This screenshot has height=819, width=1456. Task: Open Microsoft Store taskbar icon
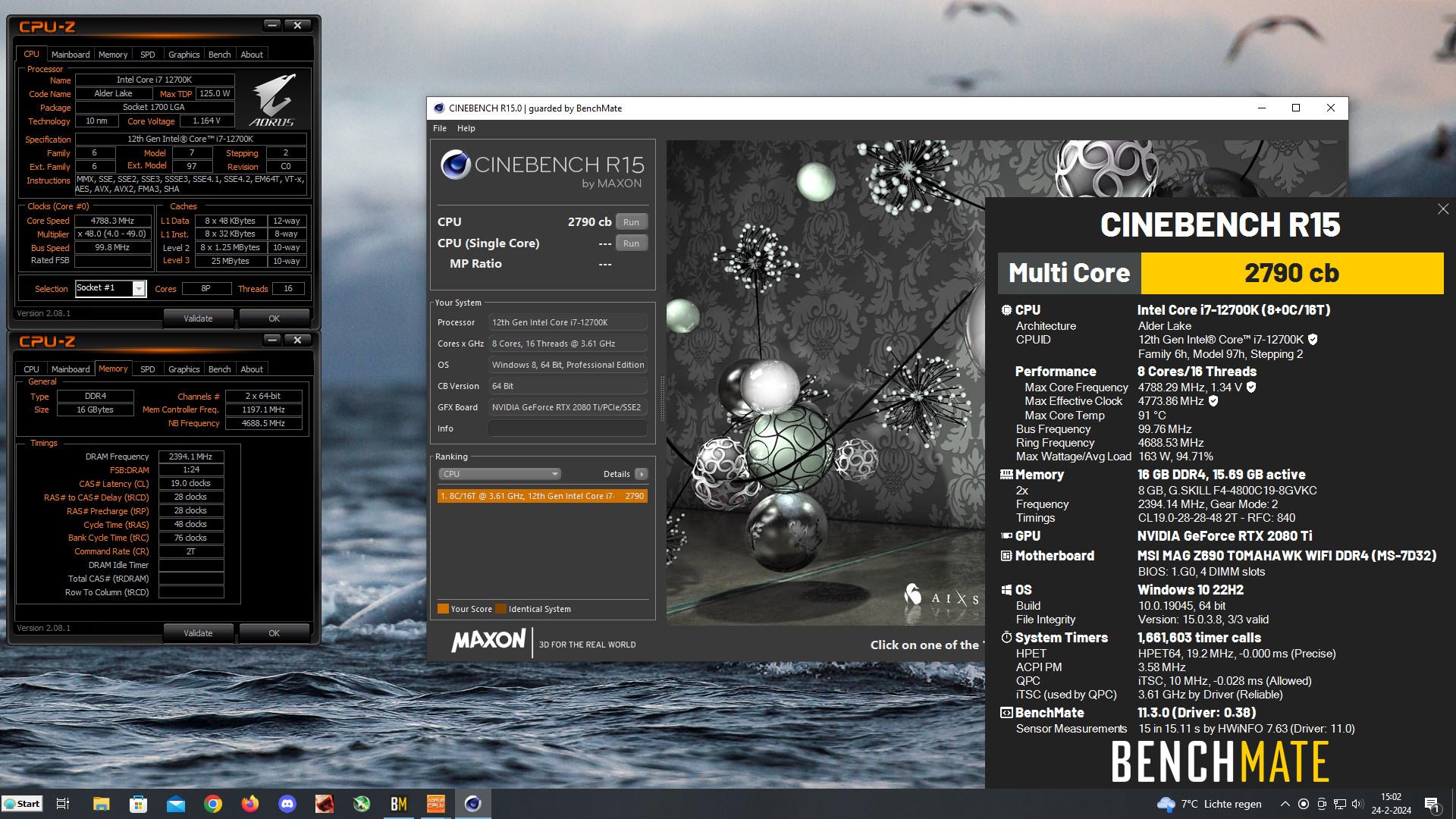coord(138,804)
